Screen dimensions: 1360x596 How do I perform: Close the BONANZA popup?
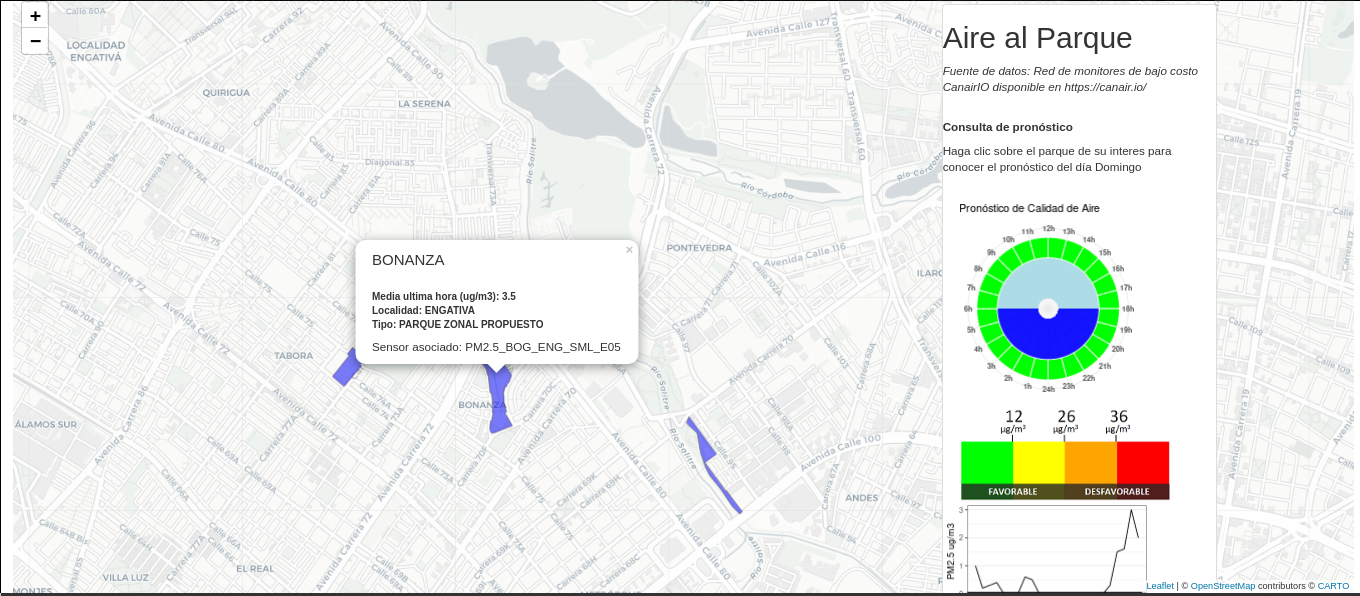tap(629, 250)
